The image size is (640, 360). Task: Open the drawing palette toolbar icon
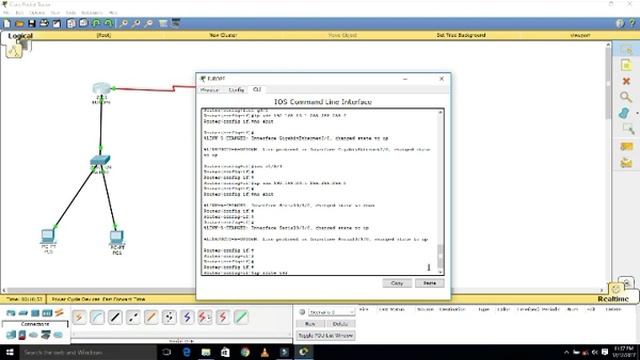point(163,24)
